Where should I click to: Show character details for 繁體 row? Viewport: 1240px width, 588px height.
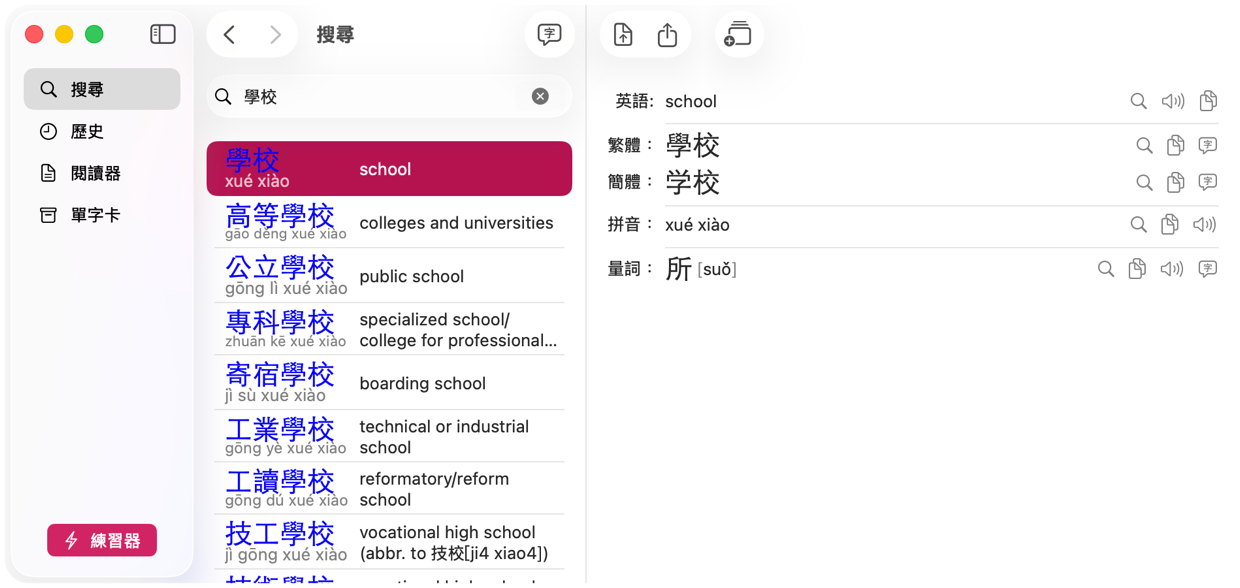point(1208,146)
